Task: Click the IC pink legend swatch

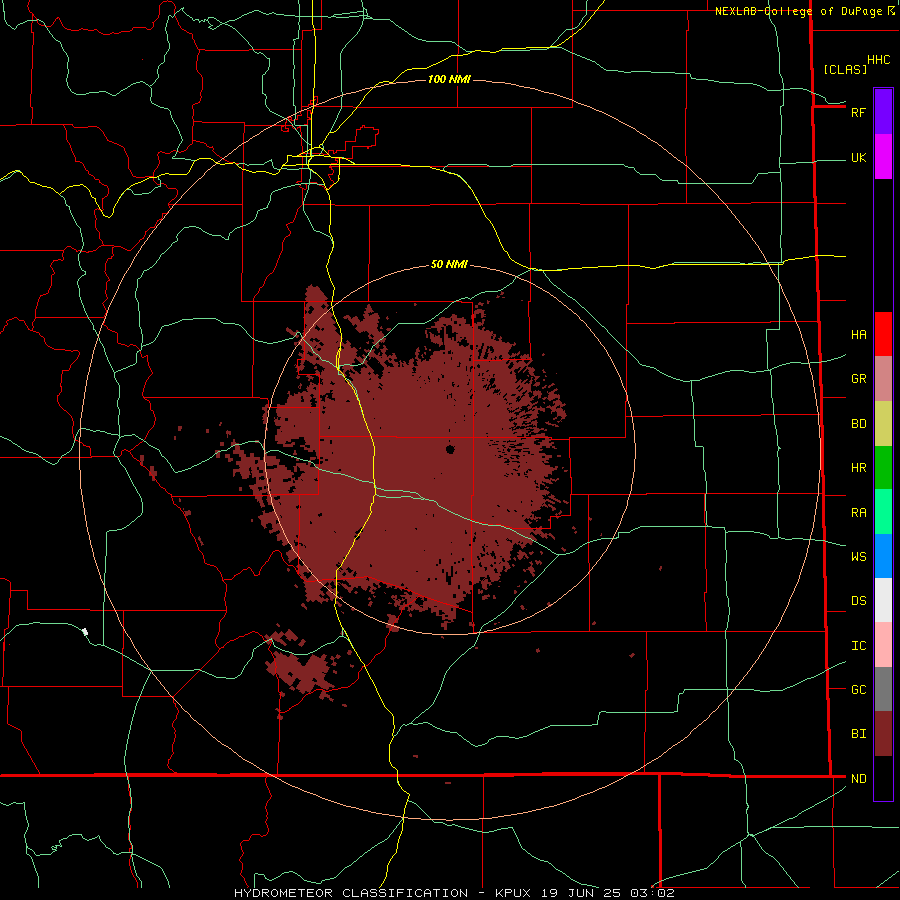Action: [x=883, y=645]
